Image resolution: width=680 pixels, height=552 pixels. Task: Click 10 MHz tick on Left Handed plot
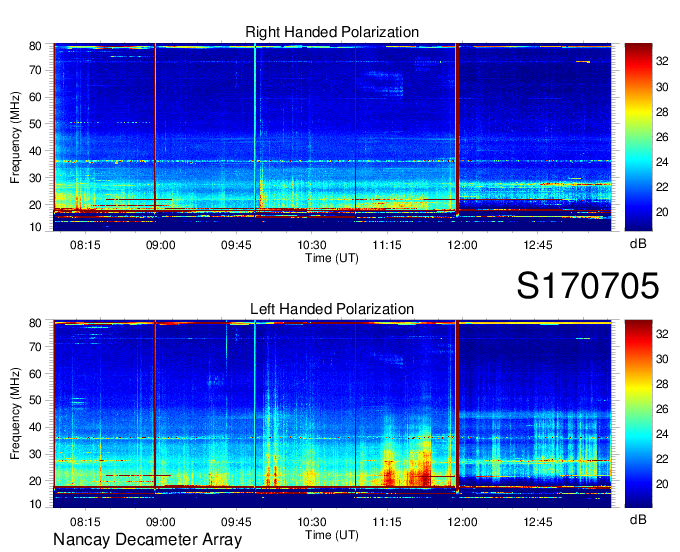(35, 504)
